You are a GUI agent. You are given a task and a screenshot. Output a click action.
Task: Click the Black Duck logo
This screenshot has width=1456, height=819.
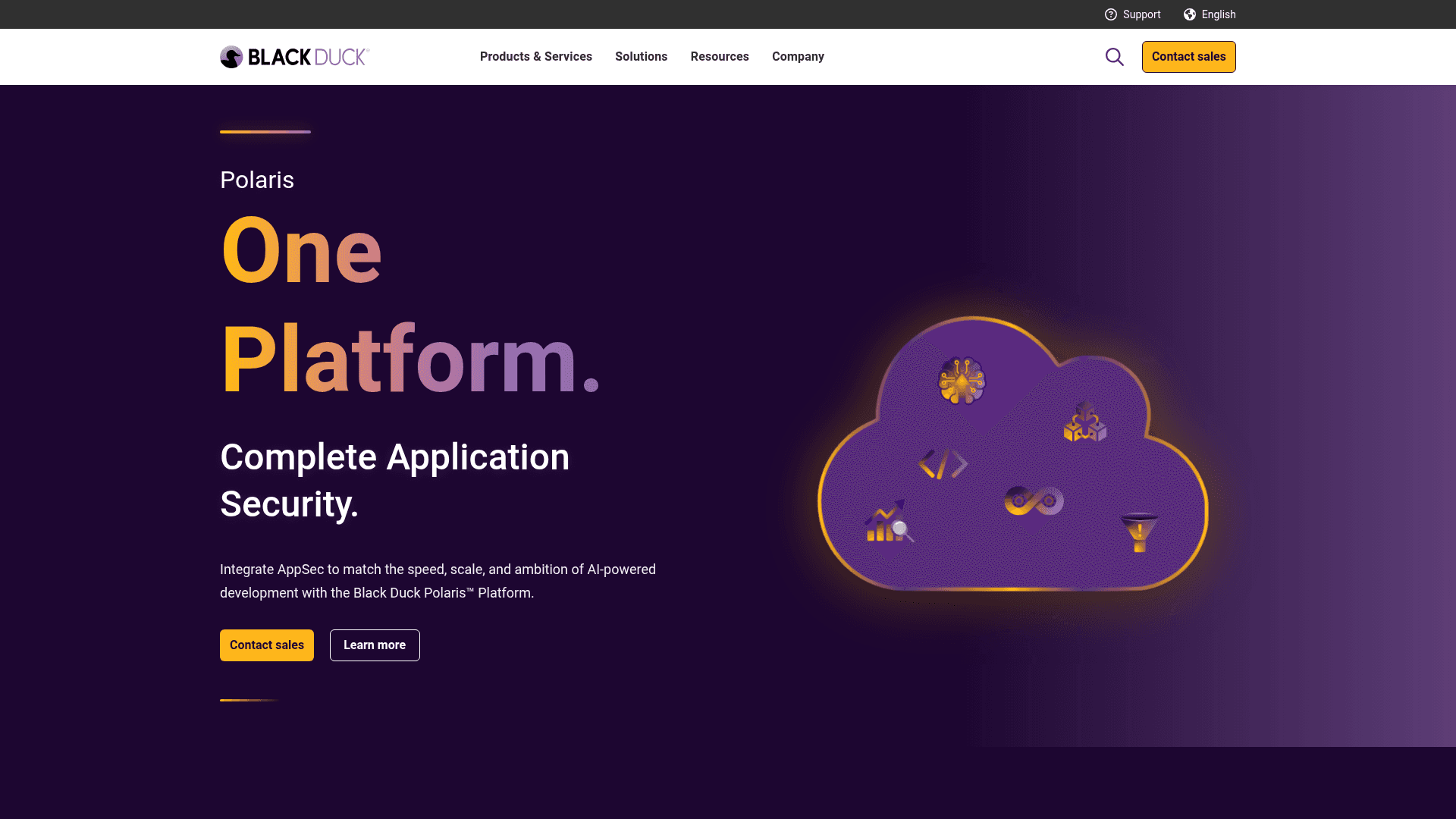click(294, 57)
